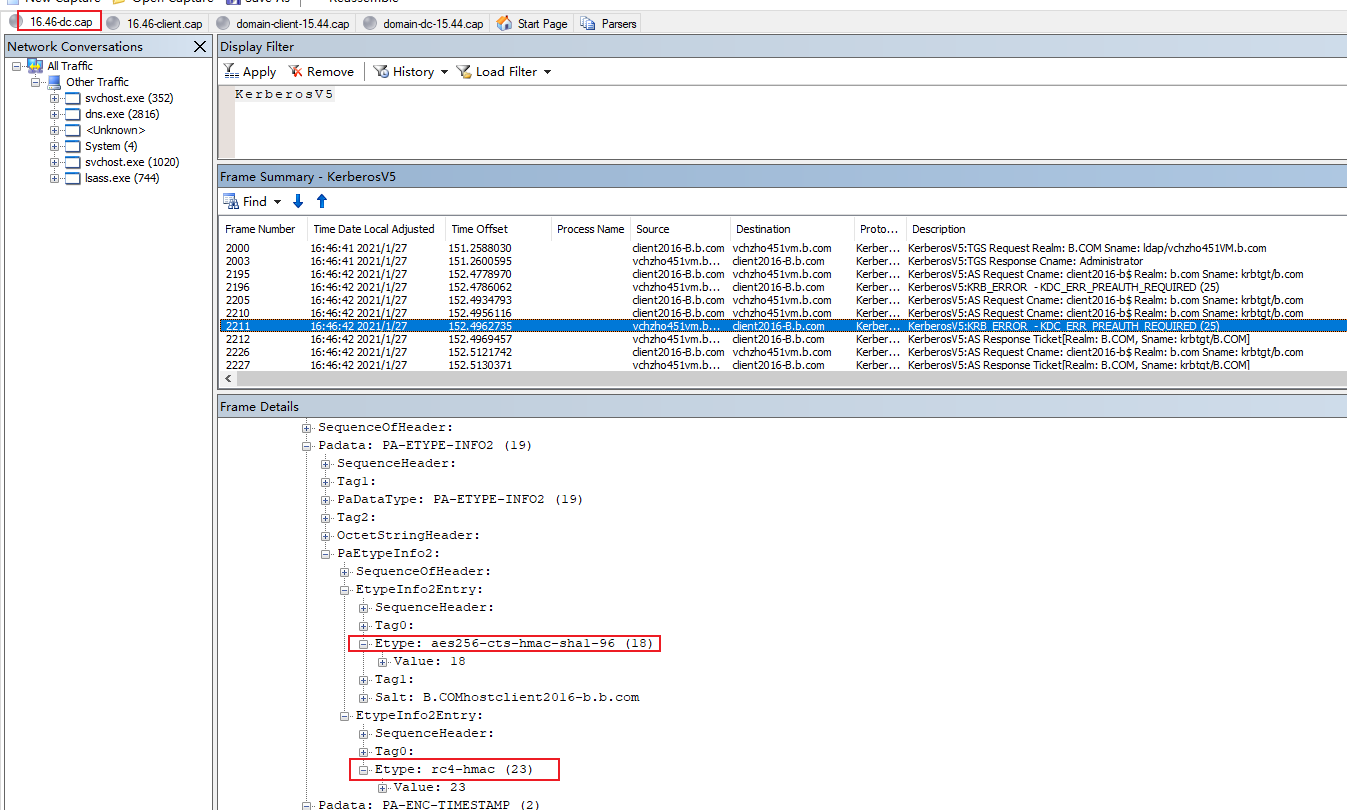1347x810 pixels.
Task: Click the System (4) process icon
Action: point(72,146)
